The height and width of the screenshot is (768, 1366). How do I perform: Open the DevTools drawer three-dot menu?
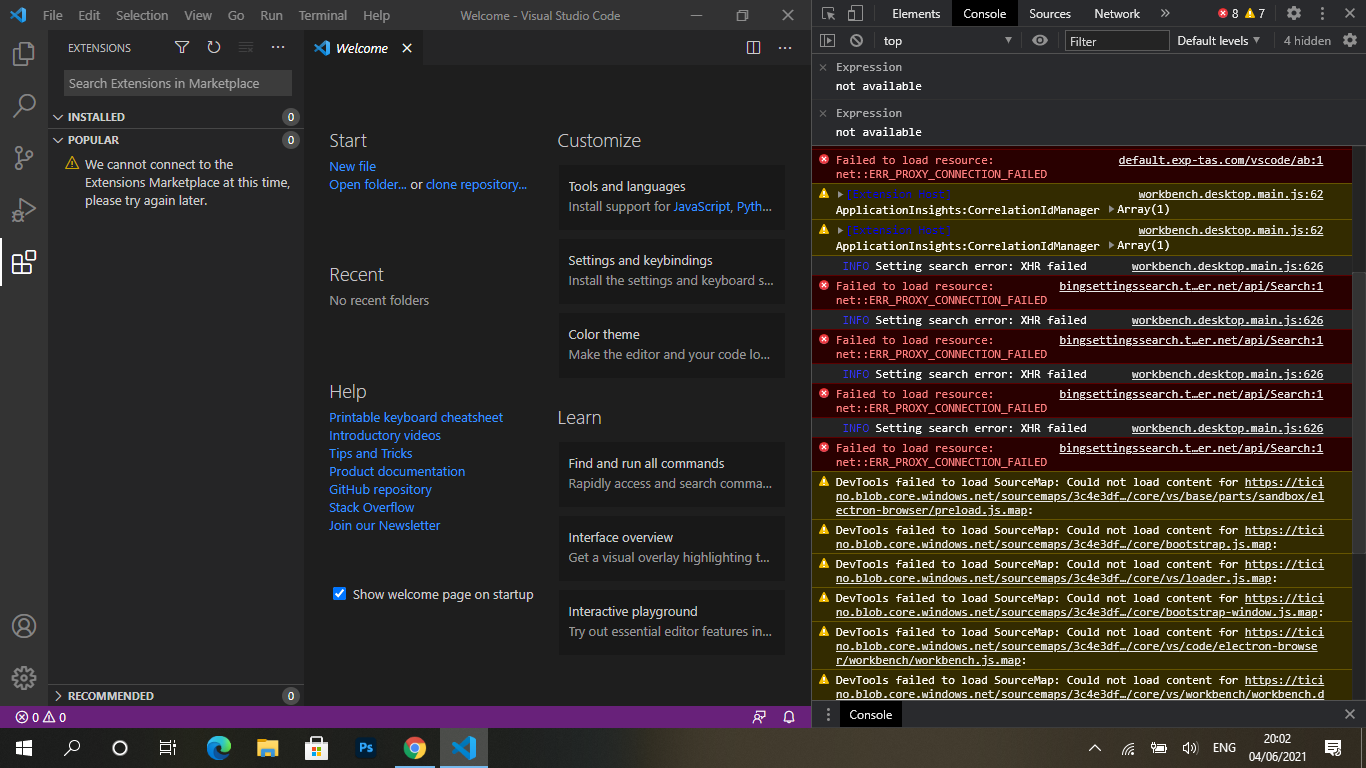point(828,715)
